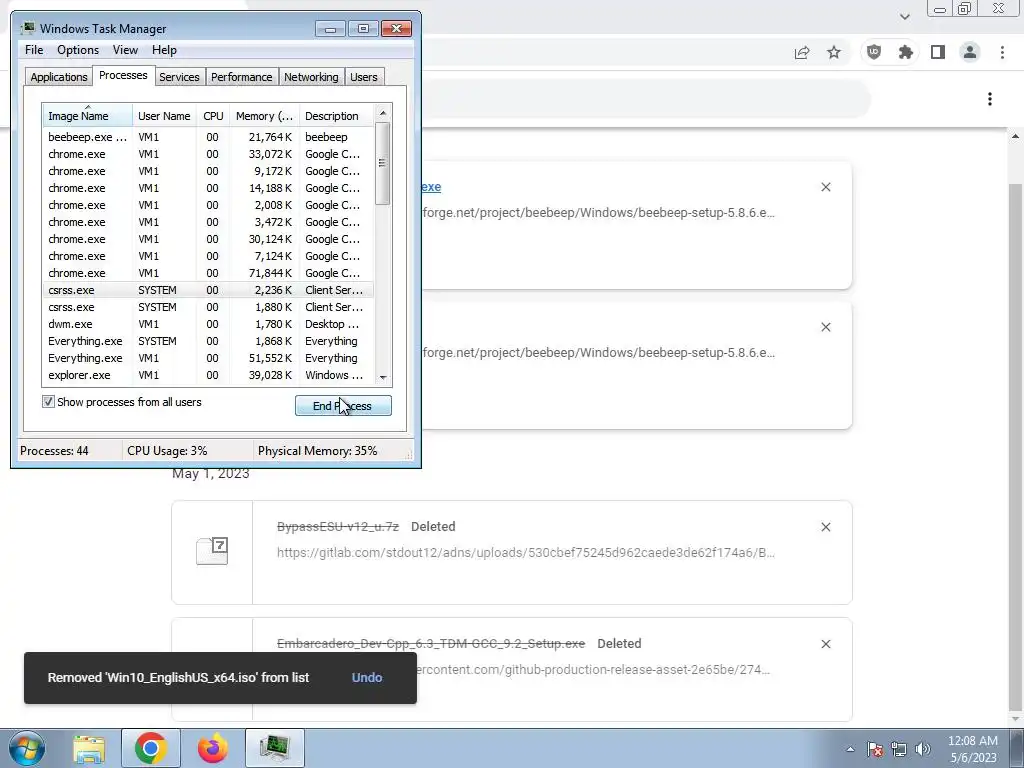
Task: Open Chrome share page icon
Action: point(802,52)
